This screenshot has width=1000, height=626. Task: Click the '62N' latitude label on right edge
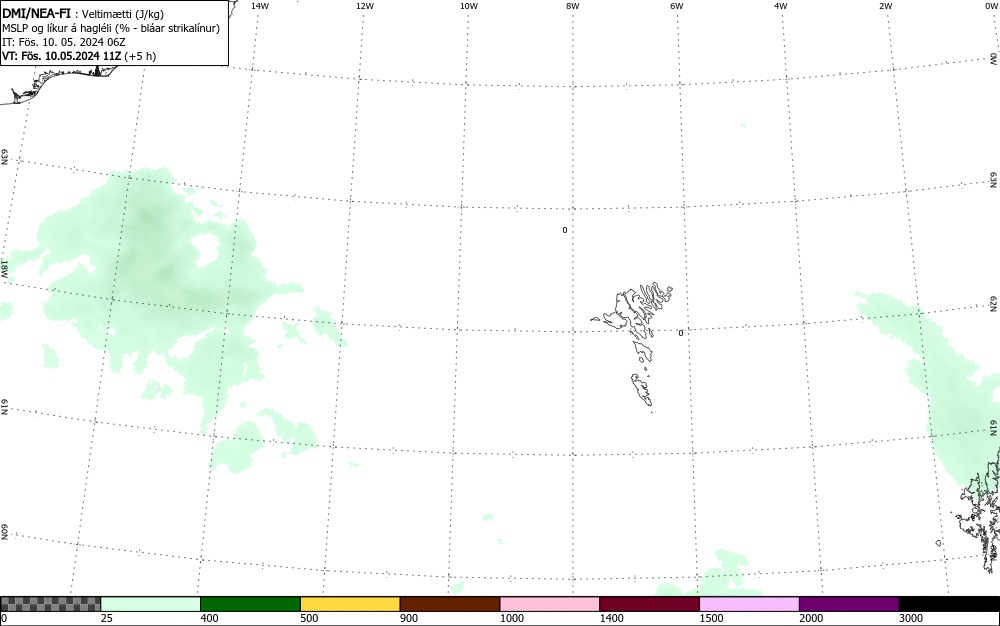(x=993, y=303)
